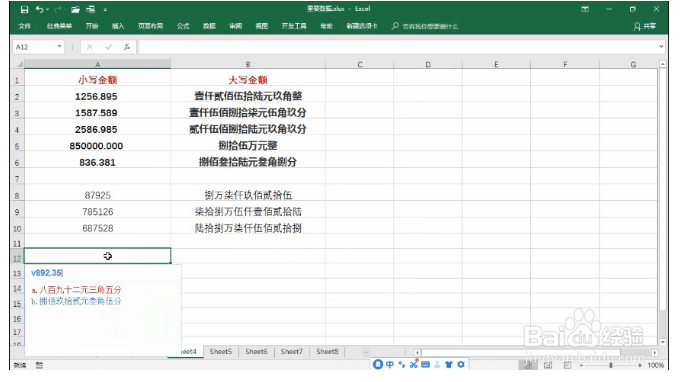
Task: Switch to the Sheet8 tab
Action: coord(327,352)
